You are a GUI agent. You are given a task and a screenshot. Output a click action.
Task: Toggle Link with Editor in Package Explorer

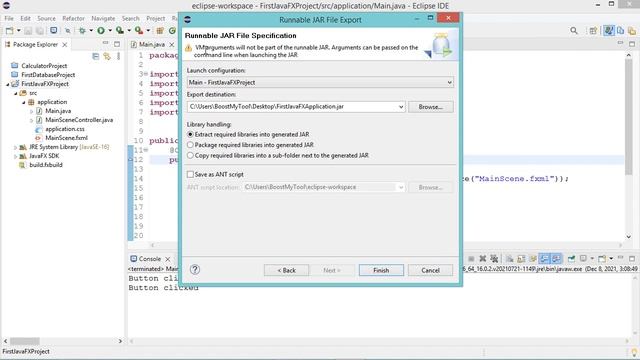[x=107, y=56]
